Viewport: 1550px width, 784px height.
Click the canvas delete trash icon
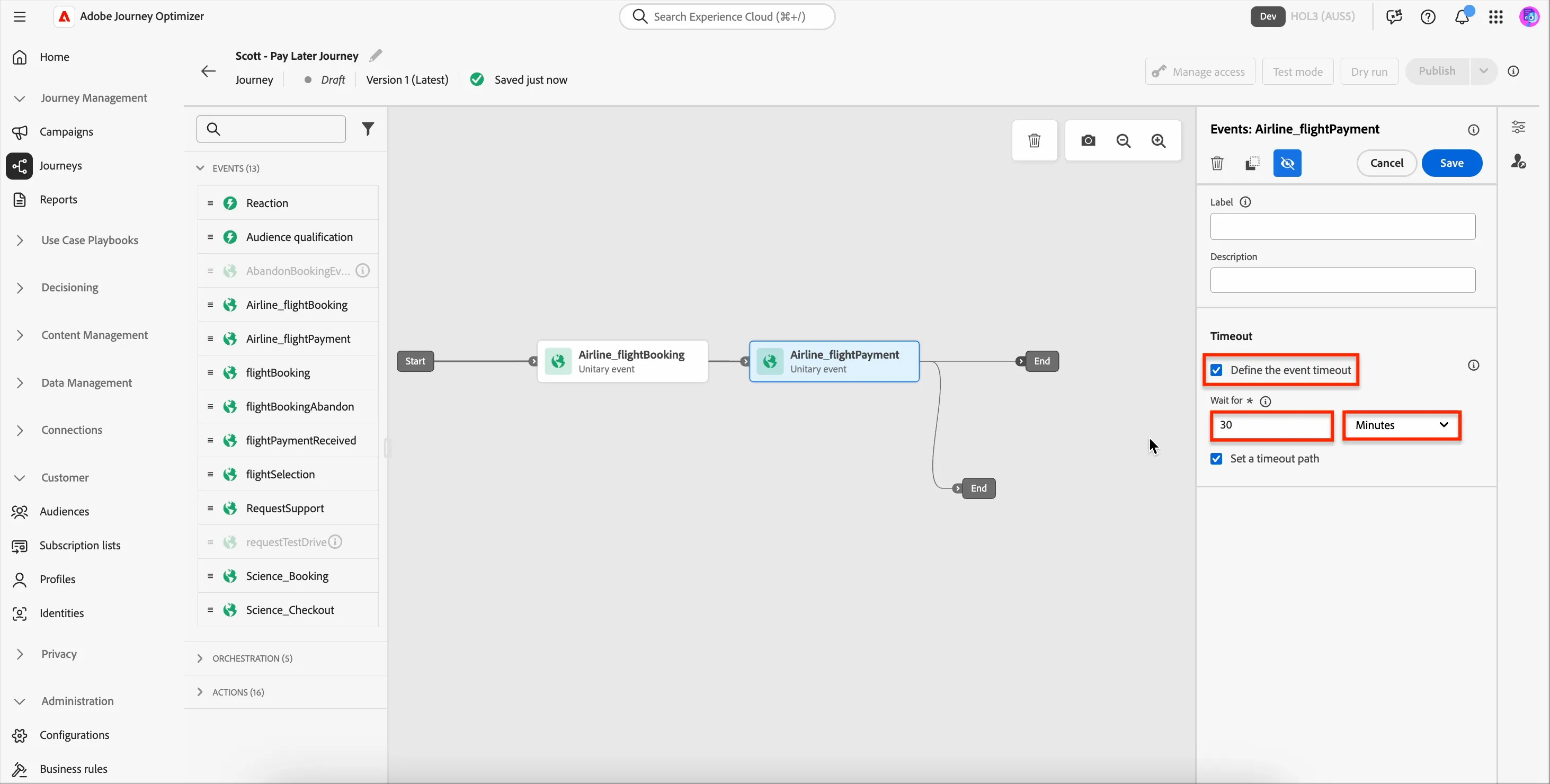(x=1035, y=141)
